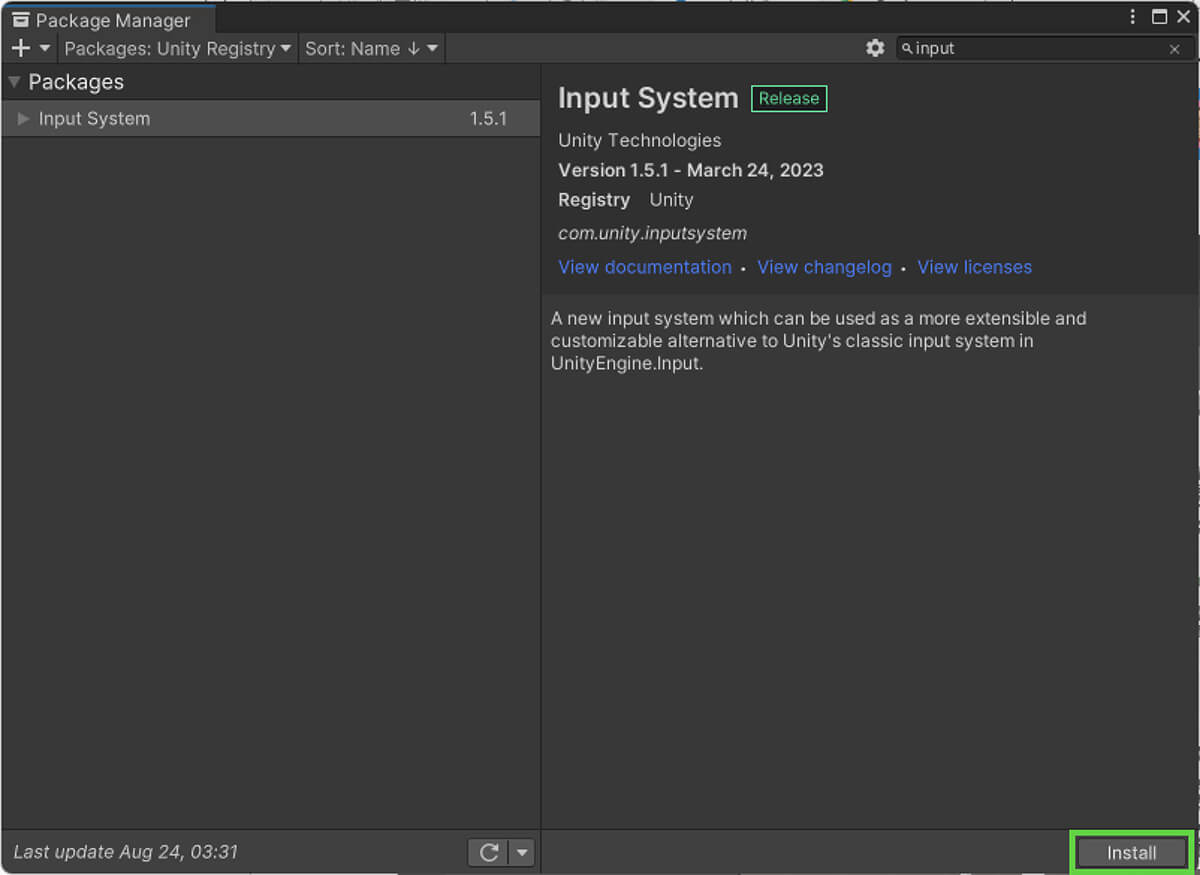Image resolution: width=1200 pixels, height=875 pixels.
Task: Collapse the Packages group triangle
Action: click(14, 82)
